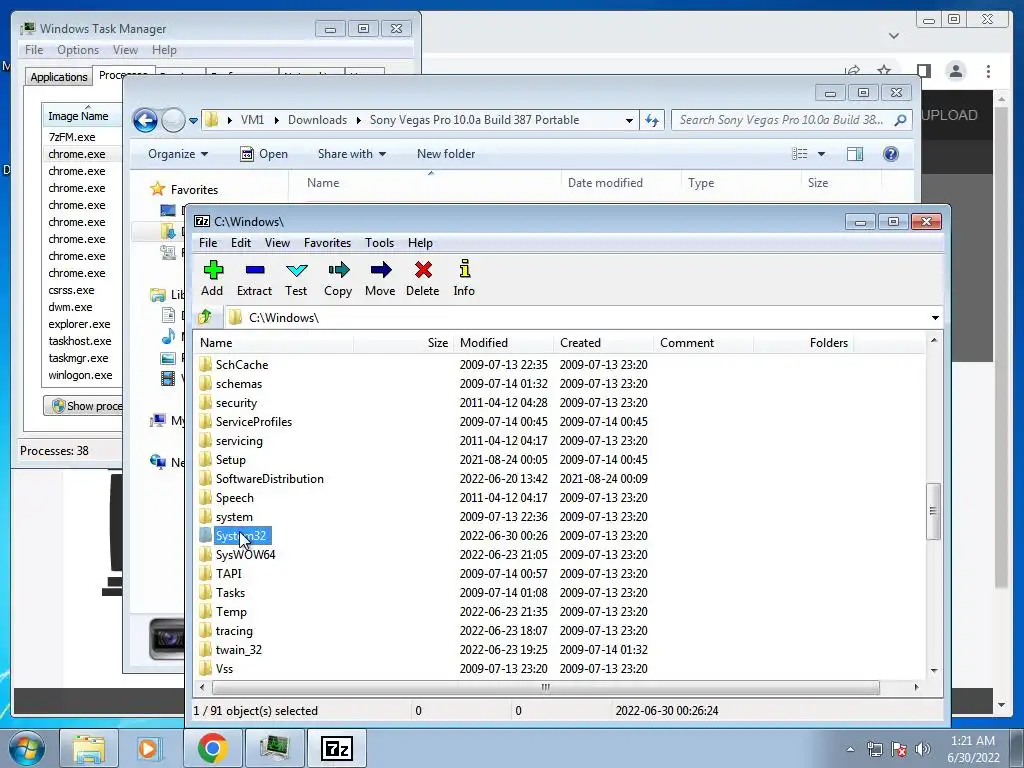1024x768 pixels.
Task: Open the File menu in 7-Zip
Action: [x=208, y=243]
